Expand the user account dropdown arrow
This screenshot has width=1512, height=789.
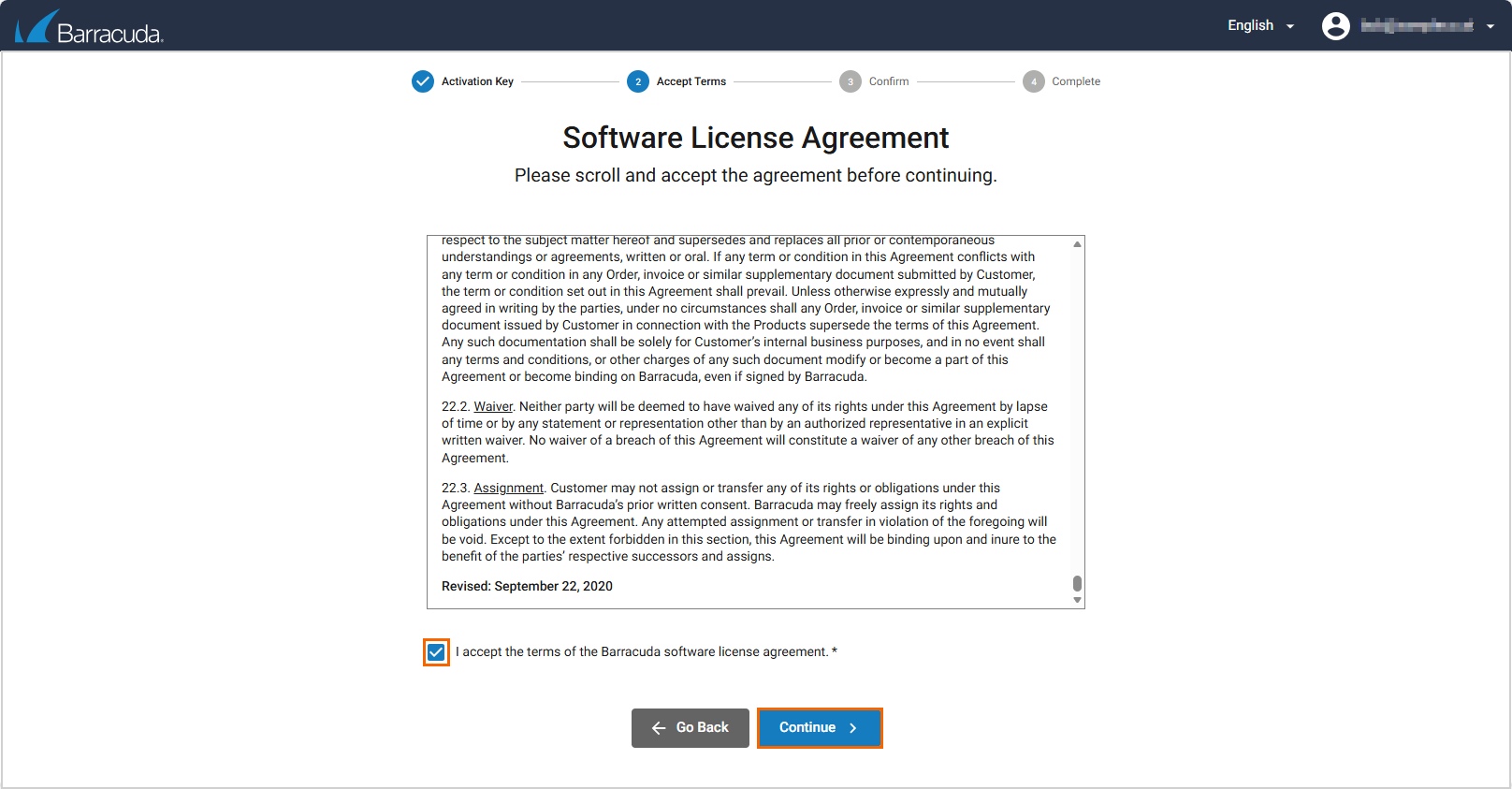[x=1490, y=26]
